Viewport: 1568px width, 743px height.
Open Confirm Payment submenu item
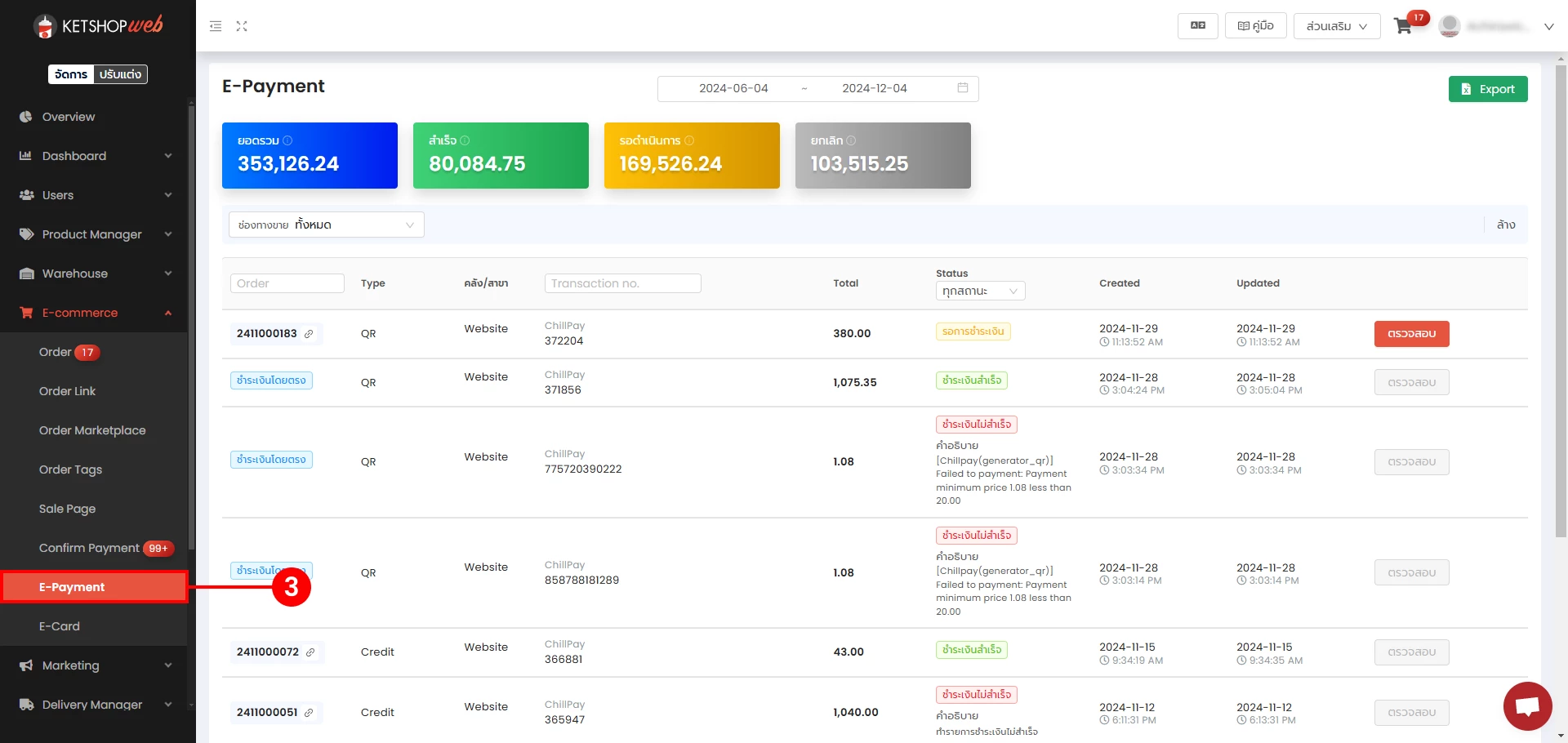tap(94, 548)
